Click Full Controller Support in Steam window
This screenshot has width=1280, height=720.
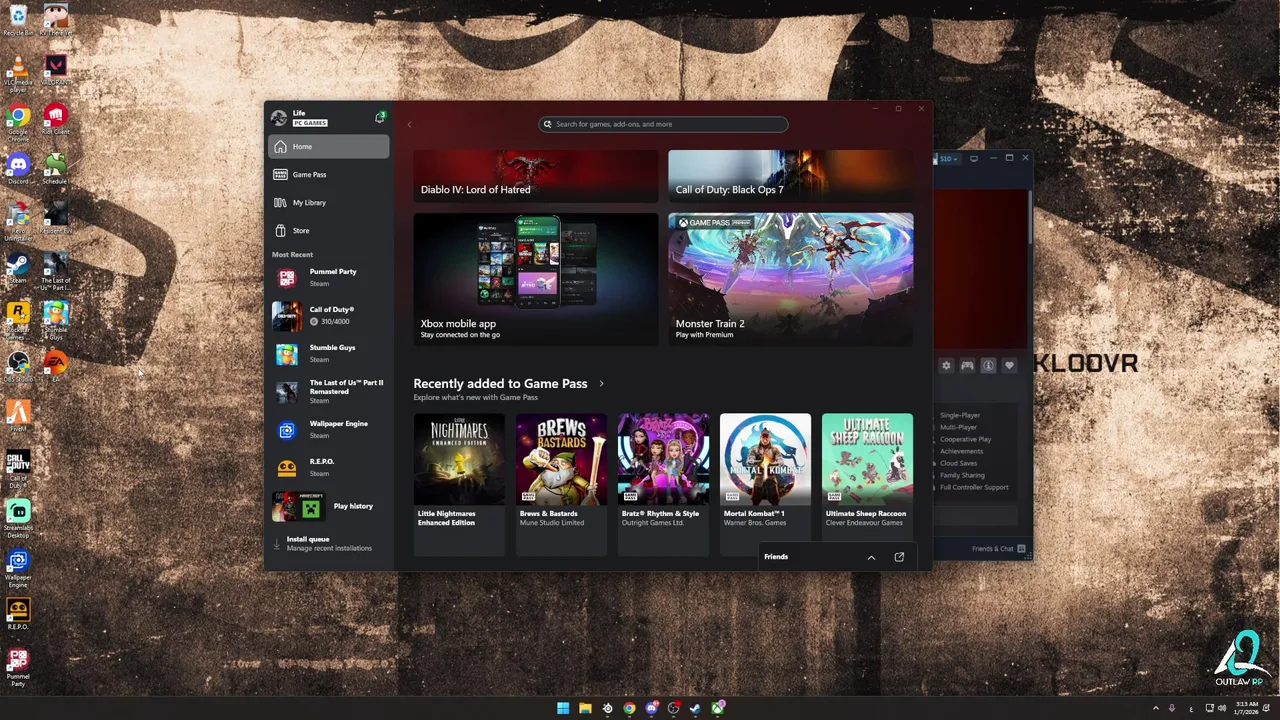pos(973,488)
